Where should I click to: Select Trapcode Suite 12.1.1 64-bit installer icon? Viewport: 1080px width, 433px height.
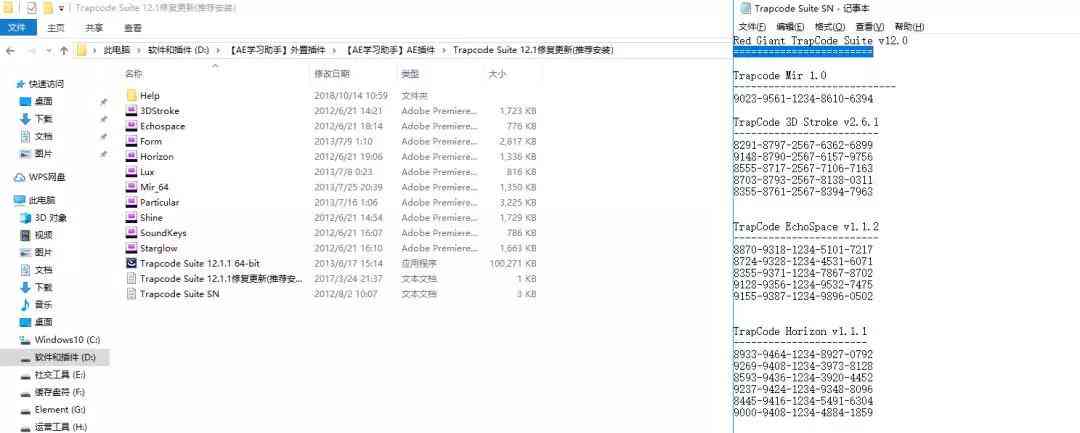pyautogui.click(x=132, y=263)
